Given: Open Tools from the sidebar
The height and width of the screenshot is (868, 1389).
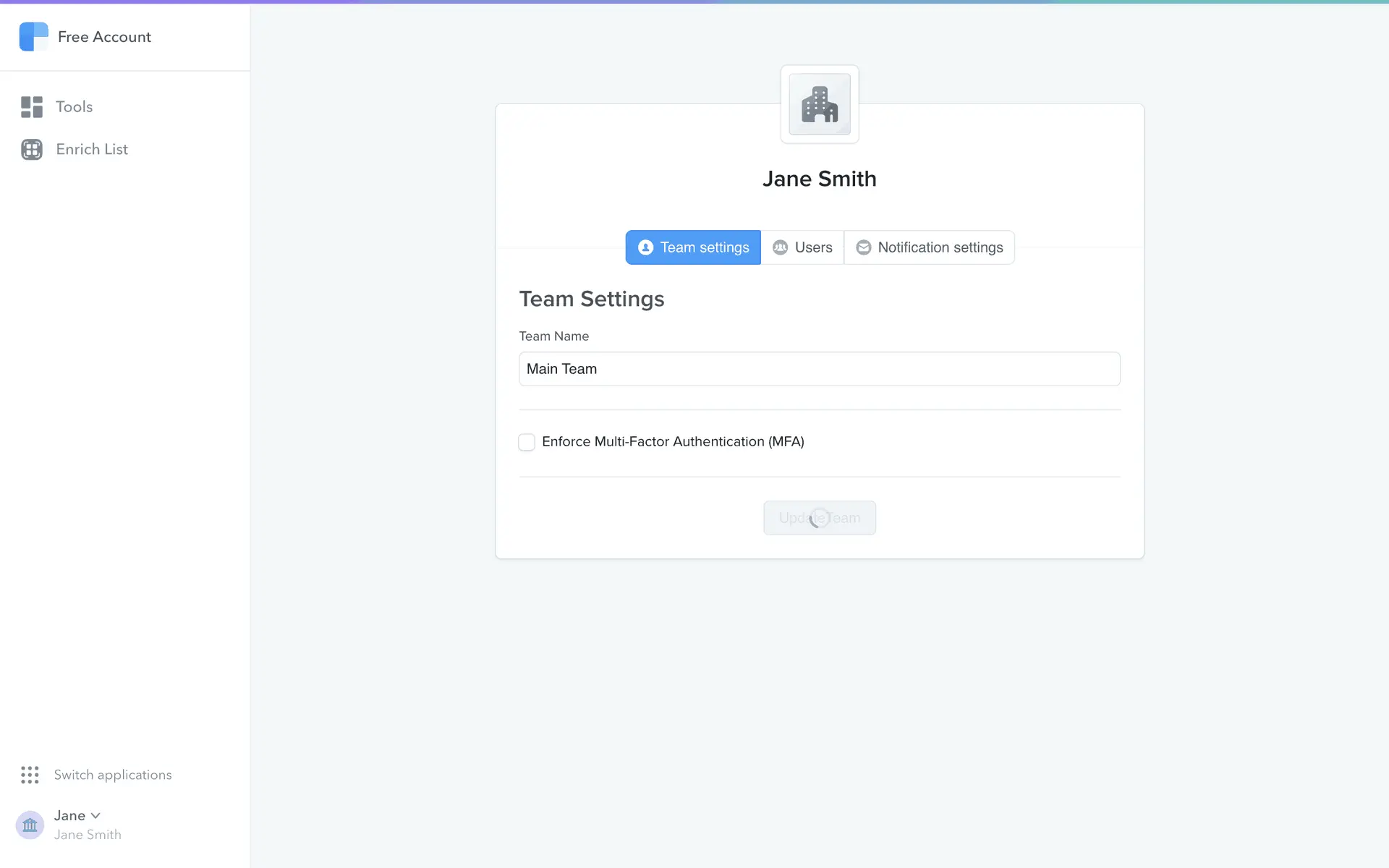Looking at the screenshot, I should (x=74, y=107).
